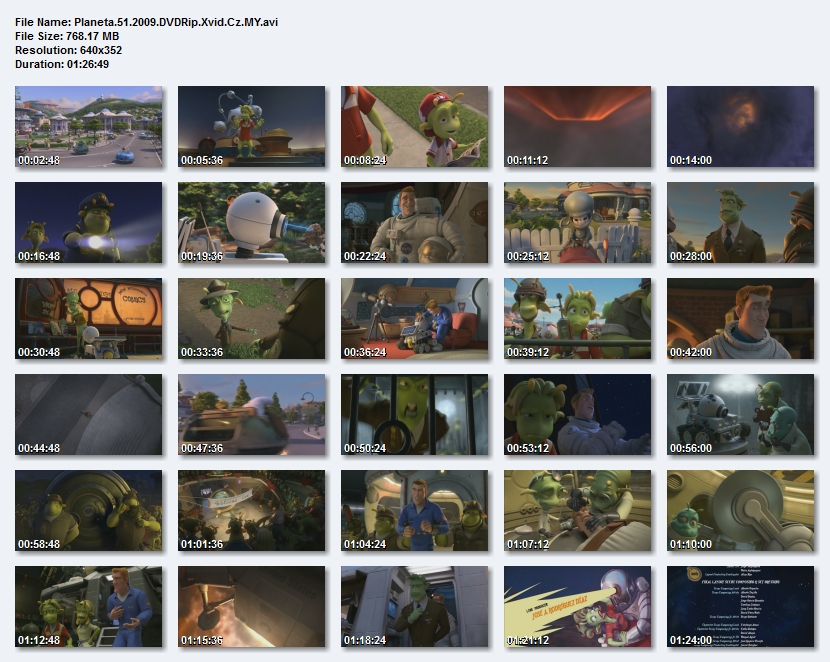
Task: Open the 00:19:36 robot frame
Action: pos(251,223)
